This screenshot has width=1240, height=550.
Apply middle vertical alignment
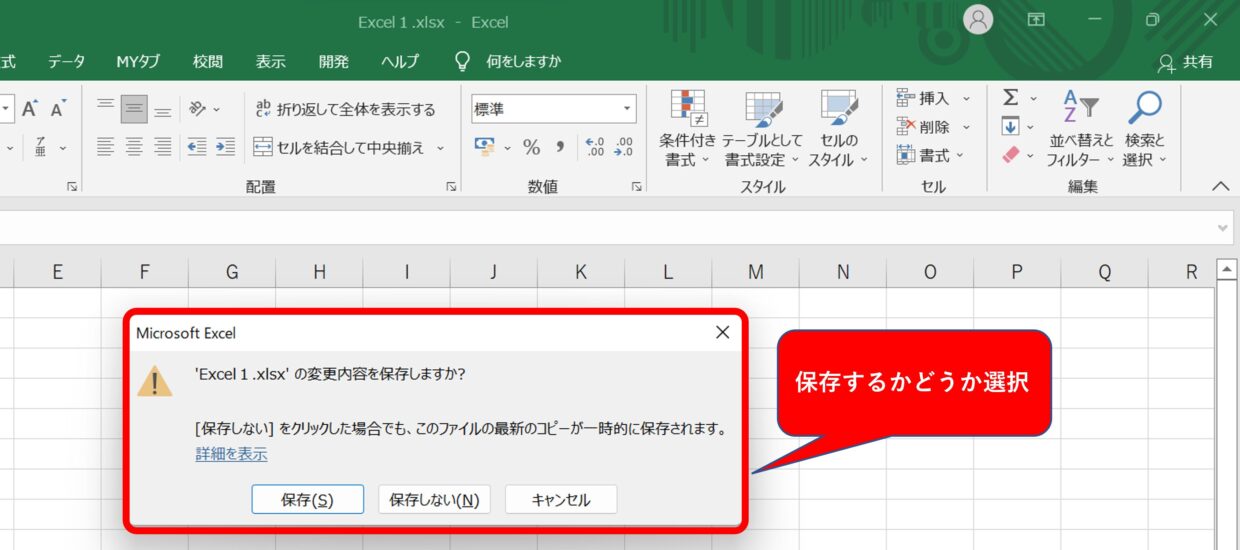(x=134, y=108)
